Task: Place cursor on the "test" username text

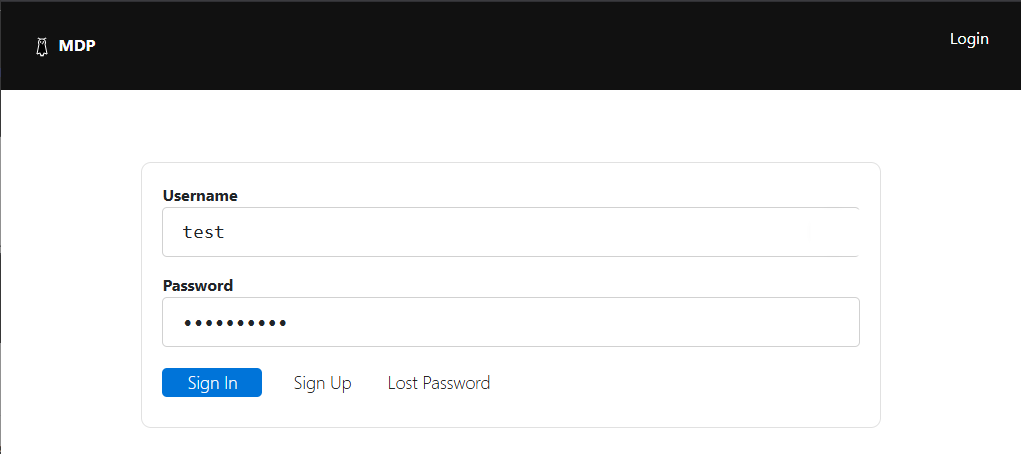Action: pos(203,233)
